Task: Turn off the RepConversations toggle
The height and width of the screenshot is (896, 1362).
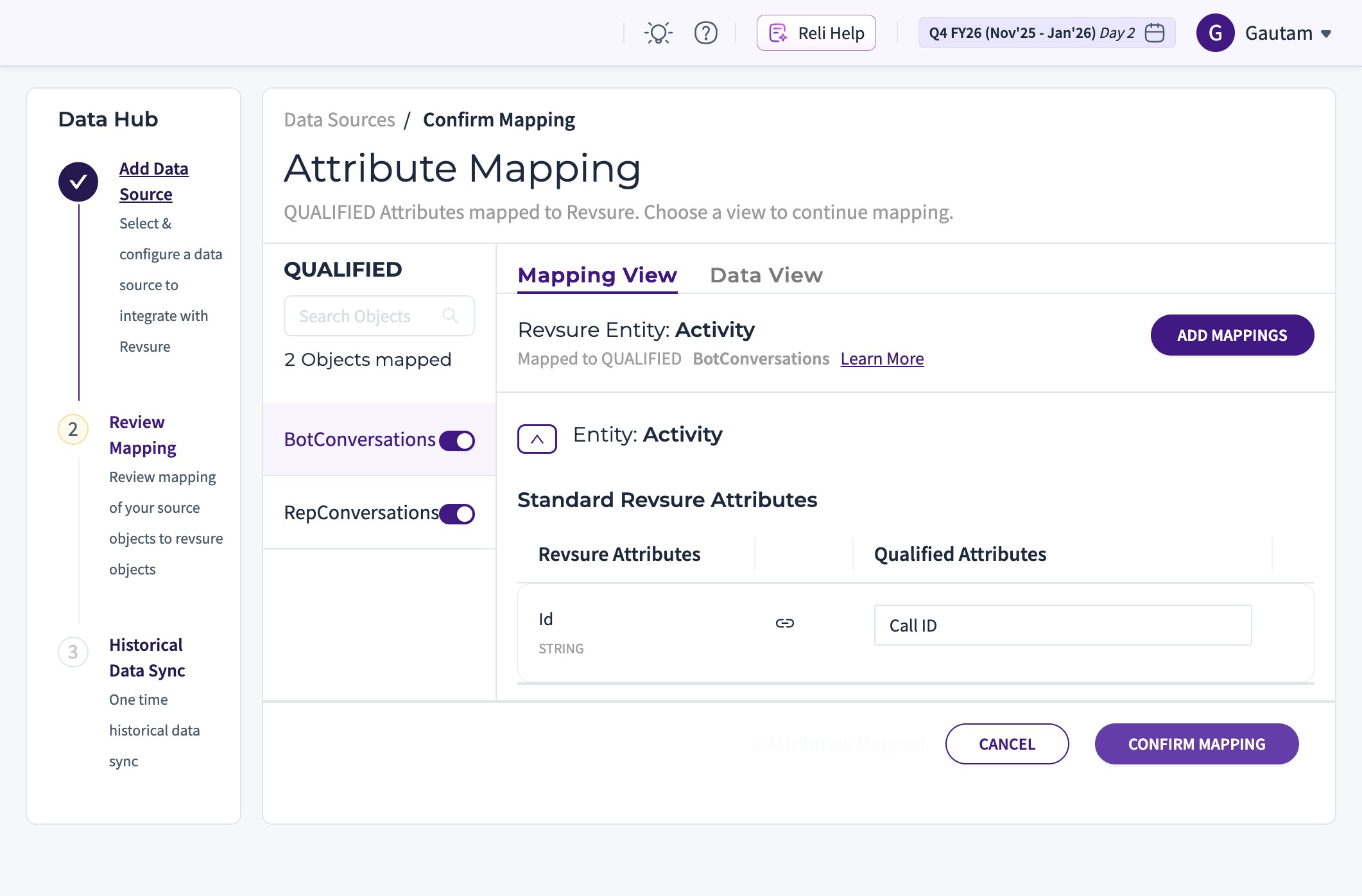Action: coord(457,514)
